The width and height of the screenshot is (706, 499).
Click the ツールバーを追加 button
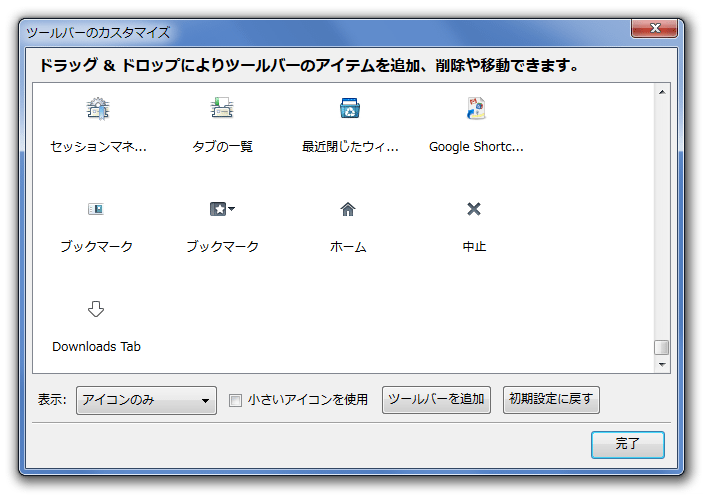tap(436, 399)
